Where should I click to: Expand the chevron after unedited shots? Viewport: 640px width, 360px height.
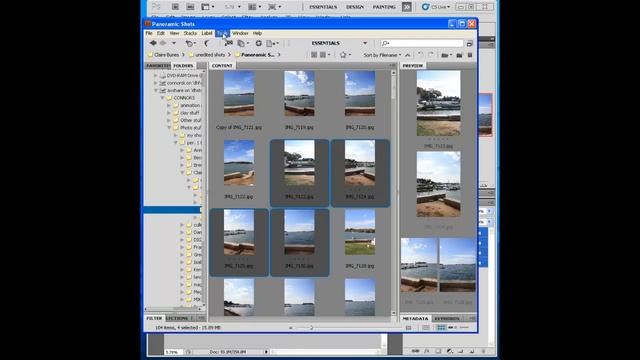click(x=230, y=55)
